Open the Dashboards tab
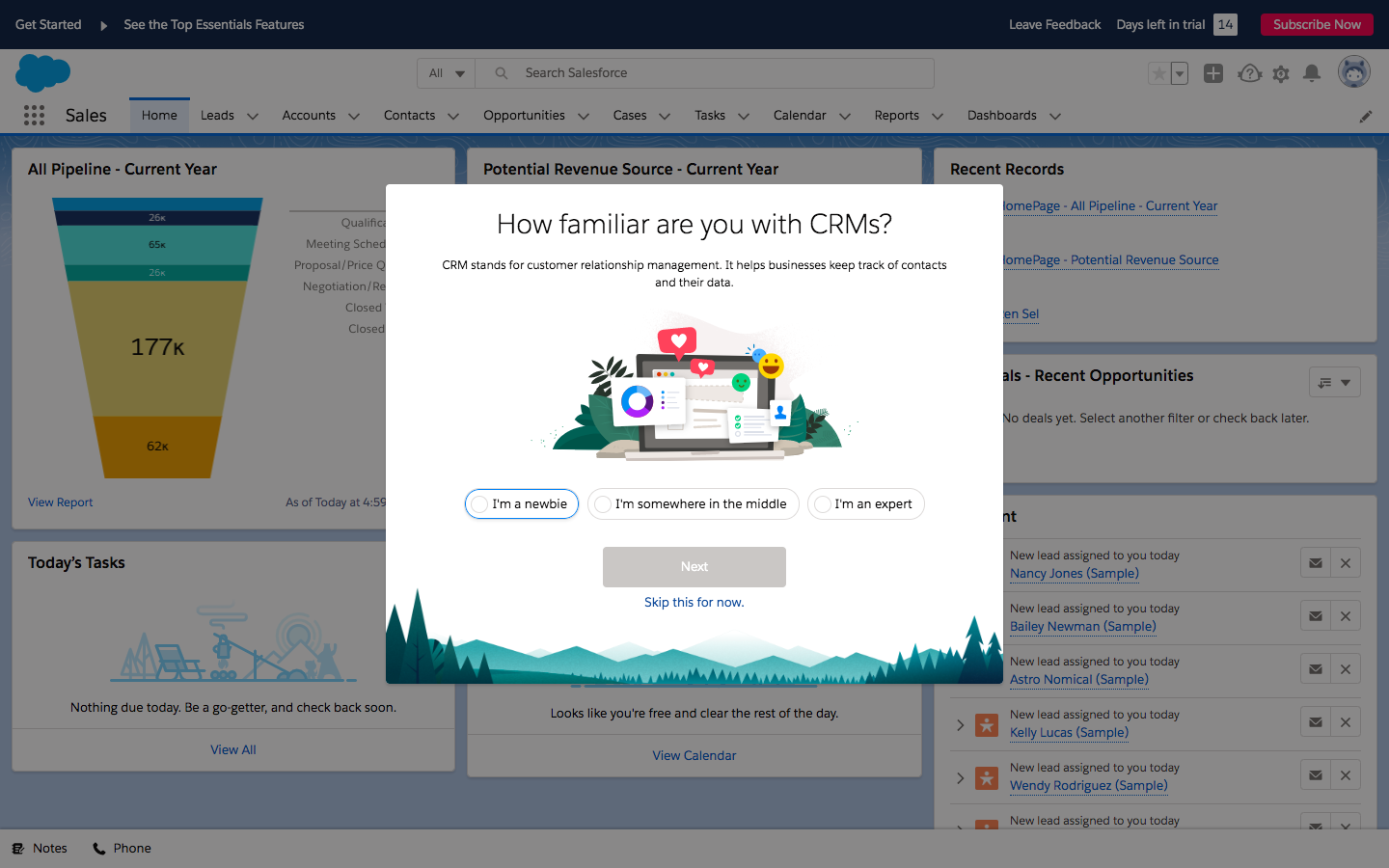 pos(1001,116)
